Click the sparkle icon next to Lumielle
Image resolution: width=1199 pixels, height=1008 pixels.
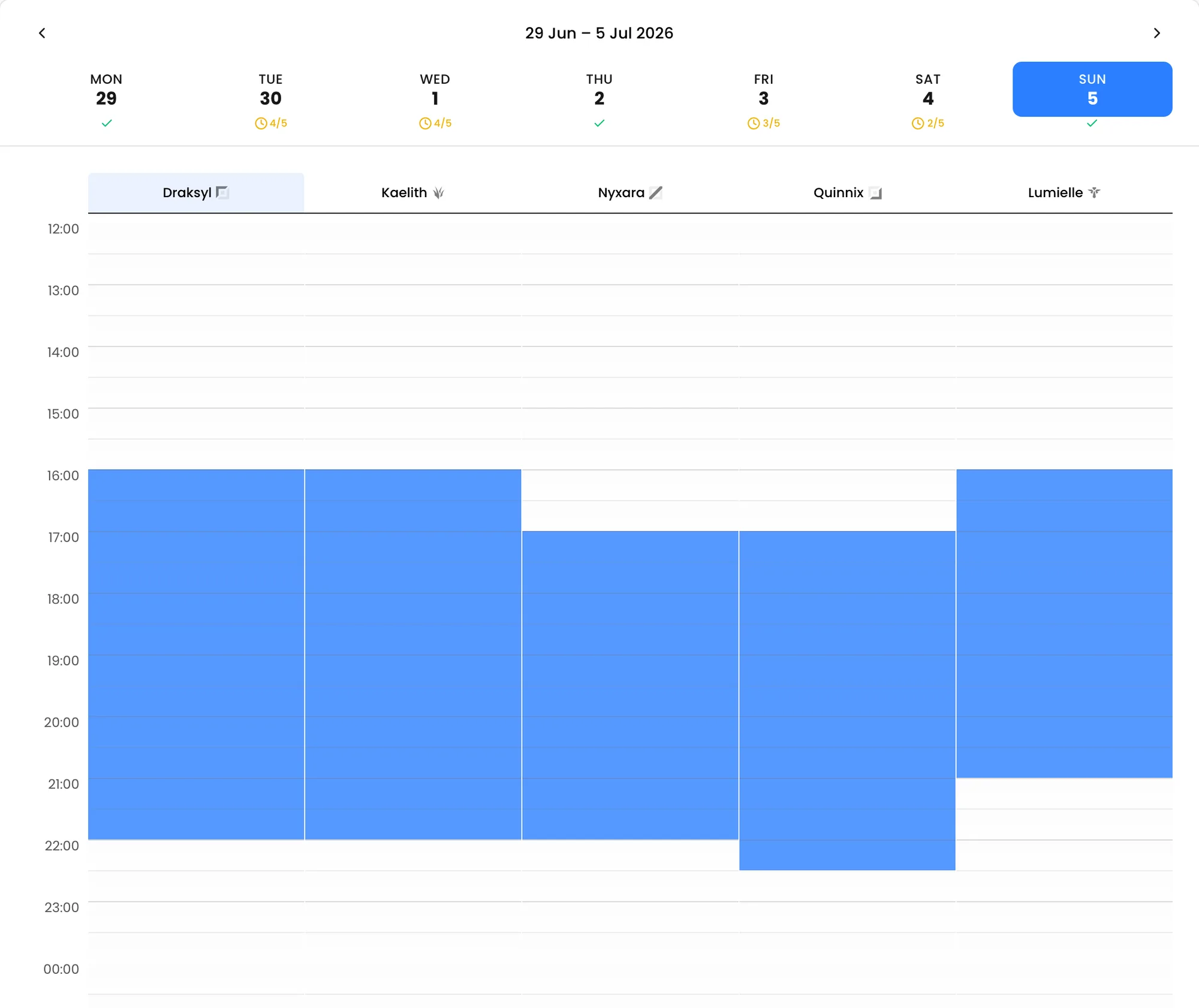click(1094, 192)
